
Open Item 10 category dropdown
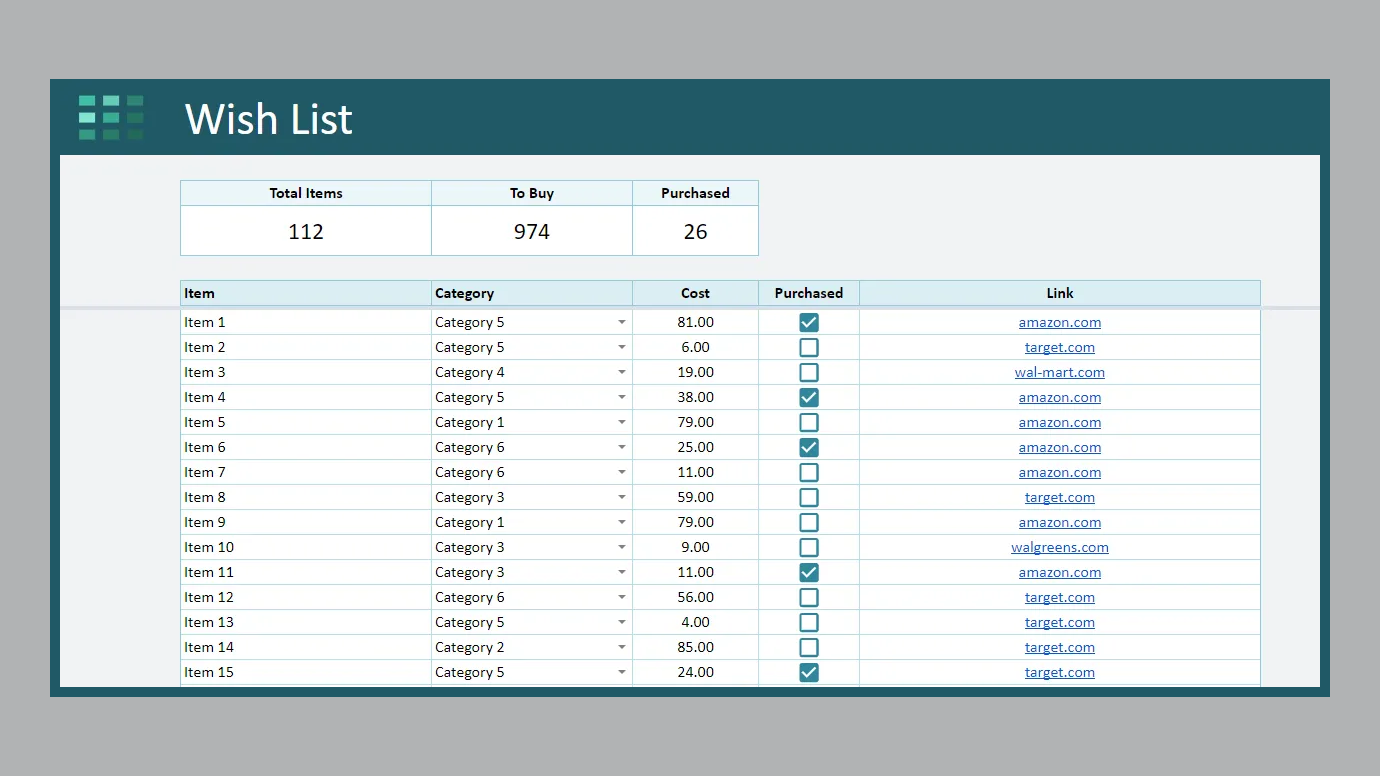click(x=622, y=547)
